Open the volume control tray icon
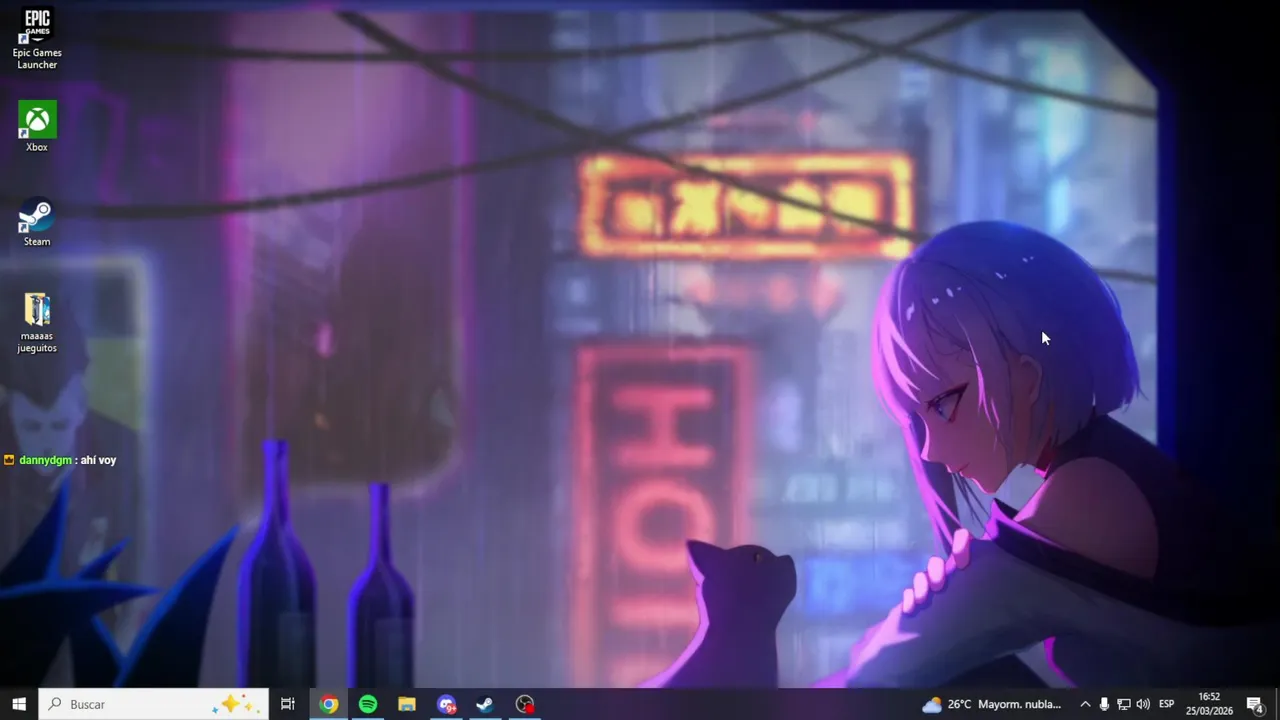Image resolution: width=1280 pixels, height=720 pixels. click(x=1143, y=704)
